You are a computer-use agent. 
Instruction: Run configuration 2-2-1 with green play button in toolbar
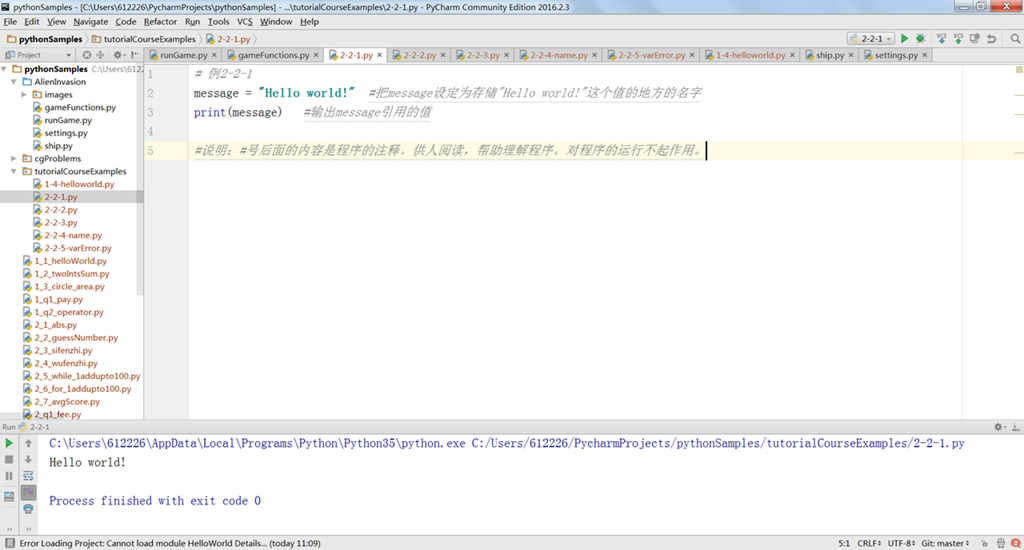904,39
